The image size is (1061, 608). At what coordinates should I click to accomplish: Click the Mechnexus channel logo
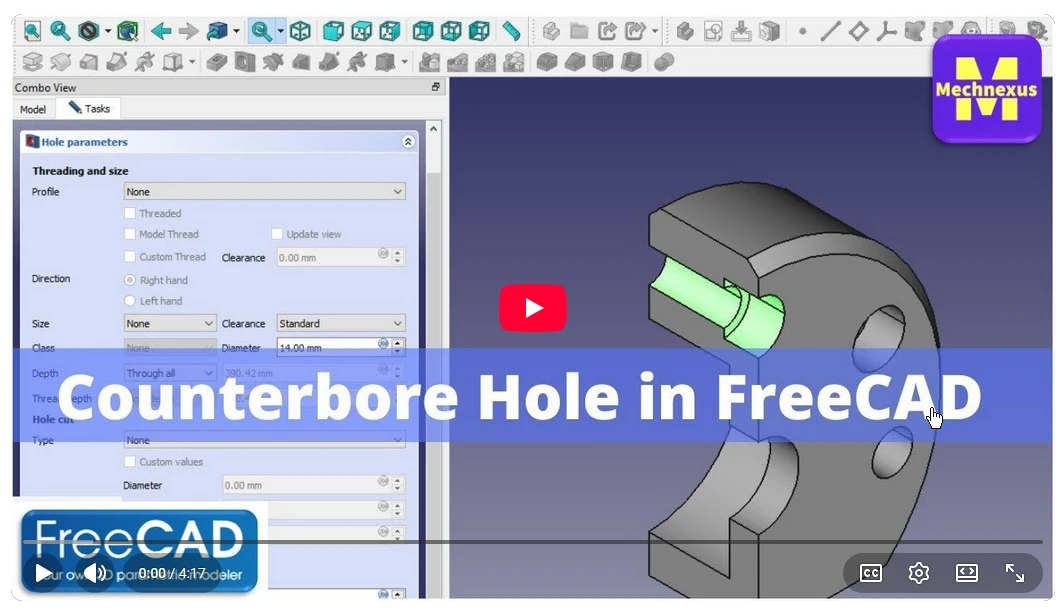[x=986, y=90]
